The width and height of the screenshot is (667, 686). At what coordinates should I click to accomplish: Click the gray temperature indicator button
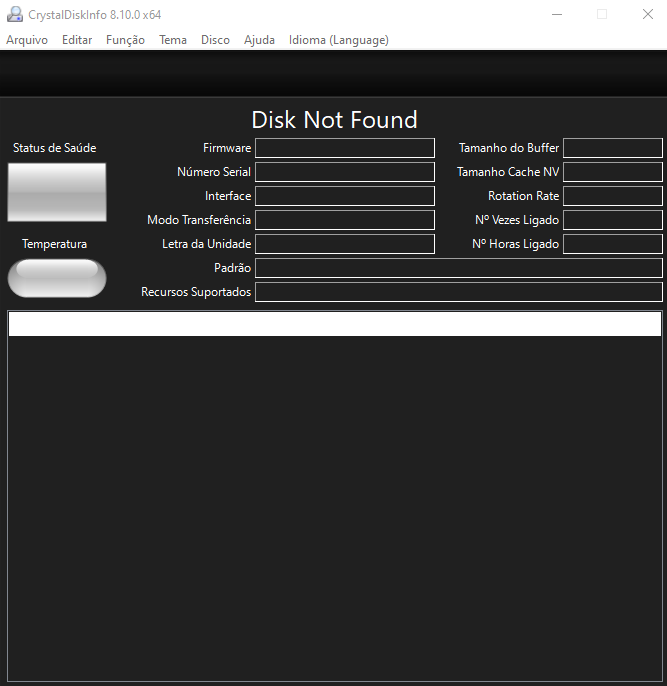point(57,278)
